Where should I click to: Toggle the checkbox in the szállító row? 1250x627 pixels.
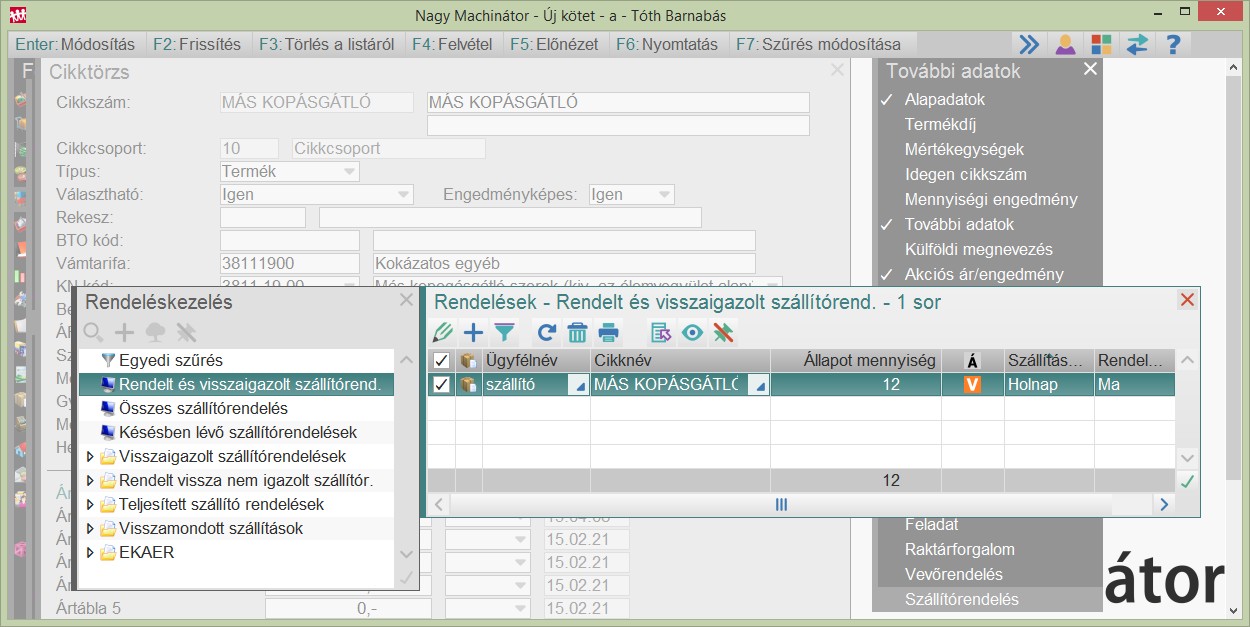441,385
